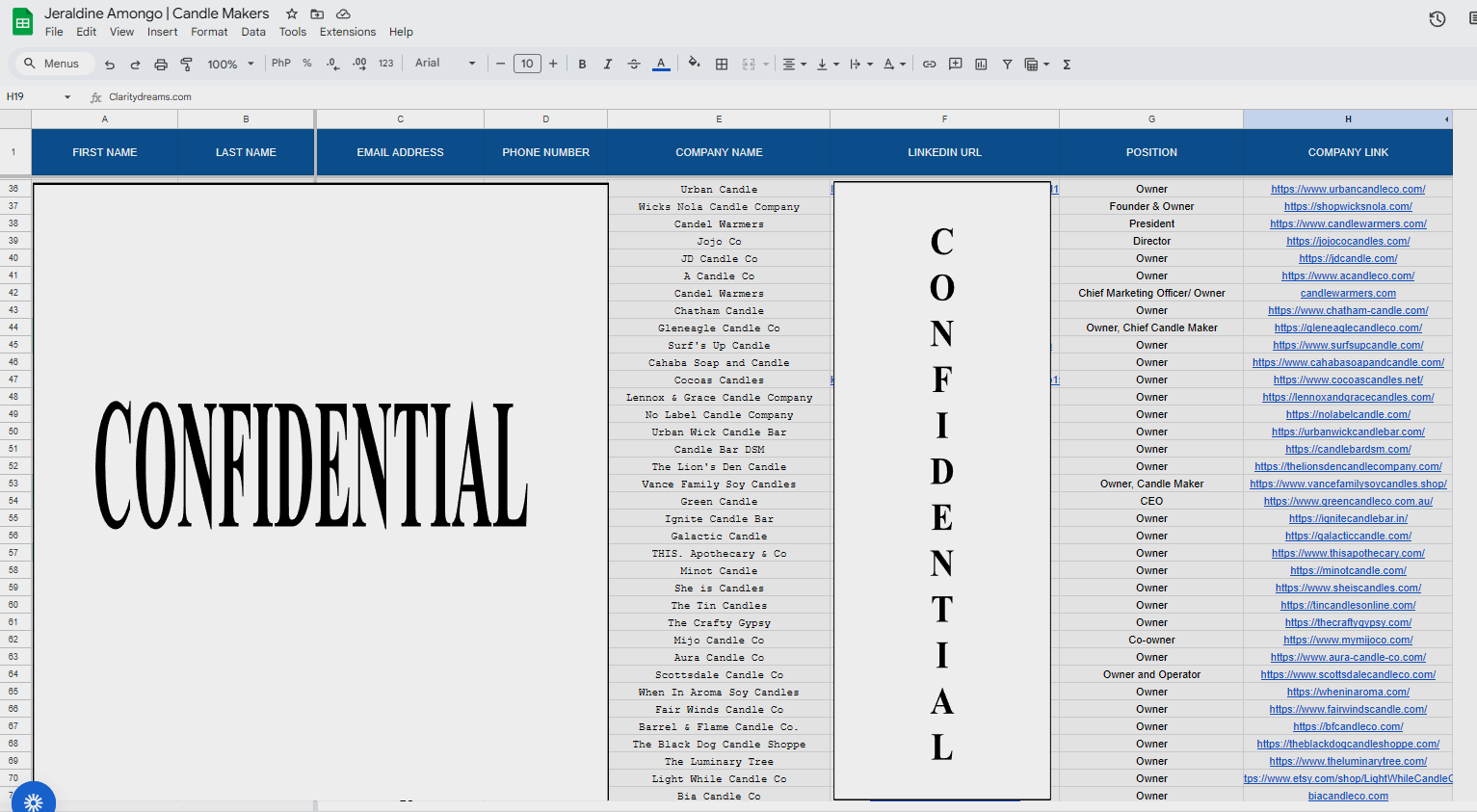Screen dimensions: 1477x812
Task: Select column H header
Action: coord(1348,119)
